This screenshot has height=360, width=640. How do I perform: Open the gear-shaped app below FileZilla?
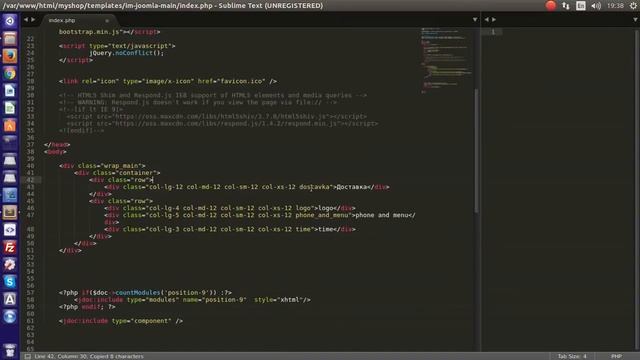click(x=10, y=264)
